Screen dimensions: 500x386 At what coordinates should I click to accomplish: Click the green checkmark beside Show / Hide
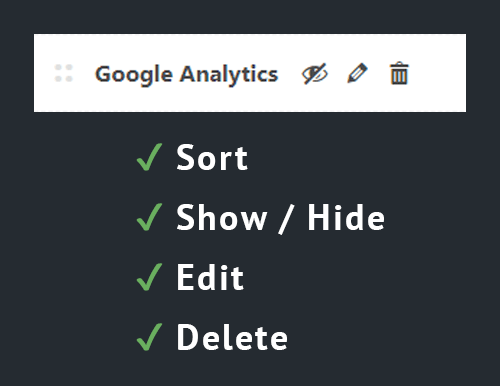click(149, 217)
